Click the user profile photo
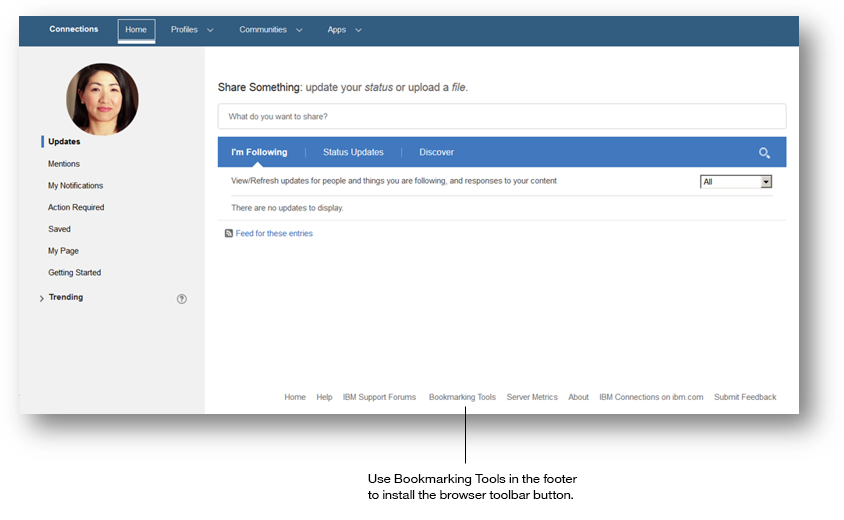Viewport: 844px width, 520px height. click(x=102, y=99)
